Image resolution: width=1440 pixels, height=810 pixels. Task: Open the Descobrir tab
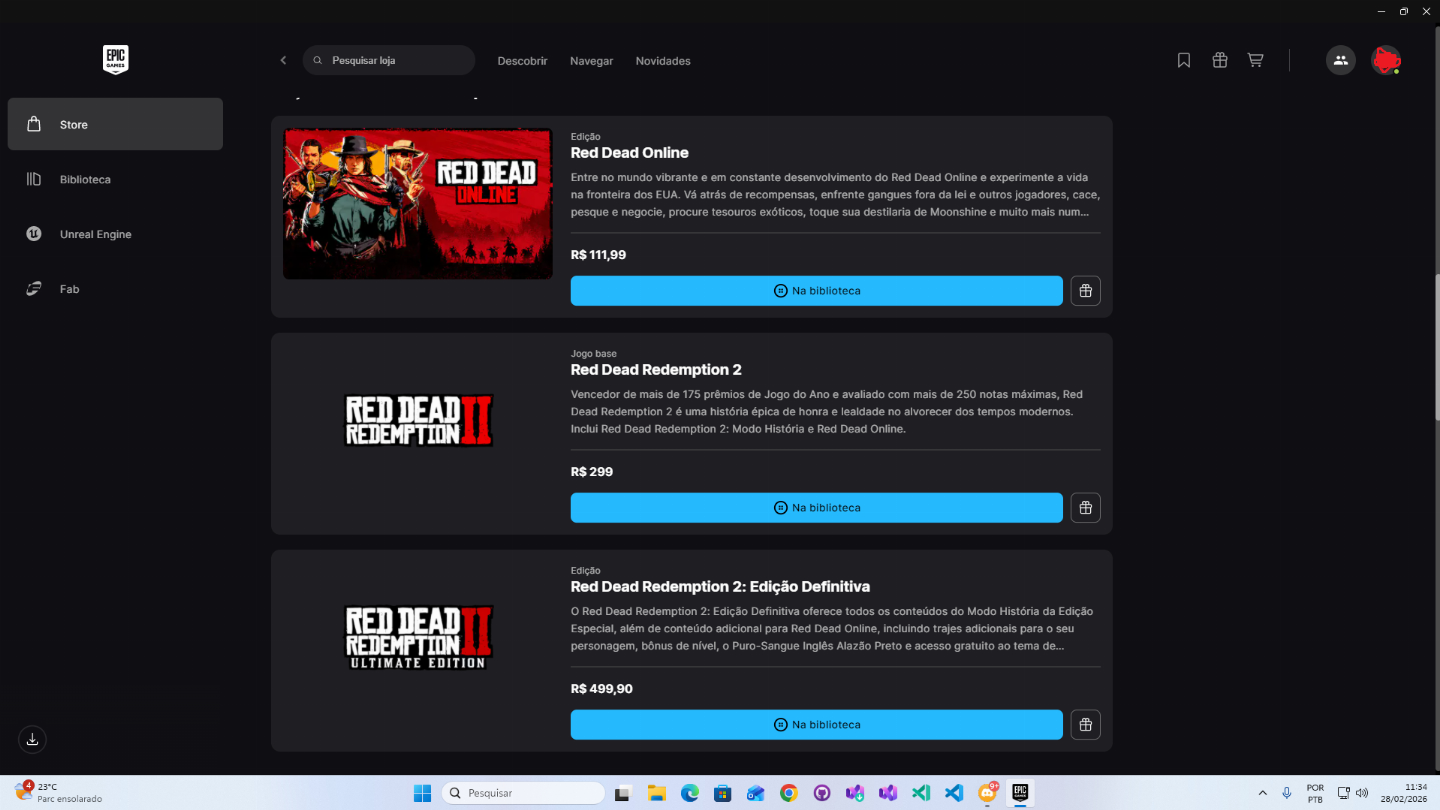click(x=522, y=61)
